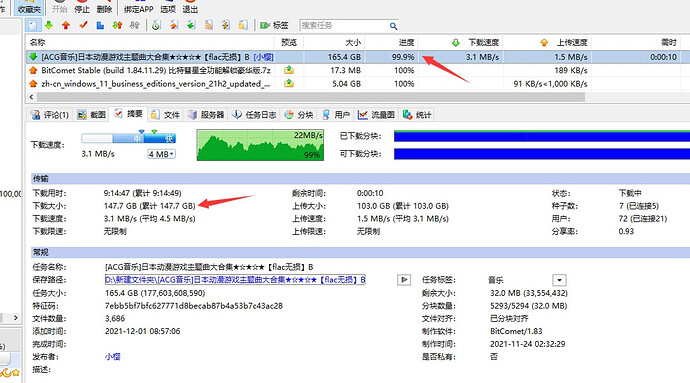690x383 pixels.
Task: Click the search magnifier icon
Action: point(393,26)
